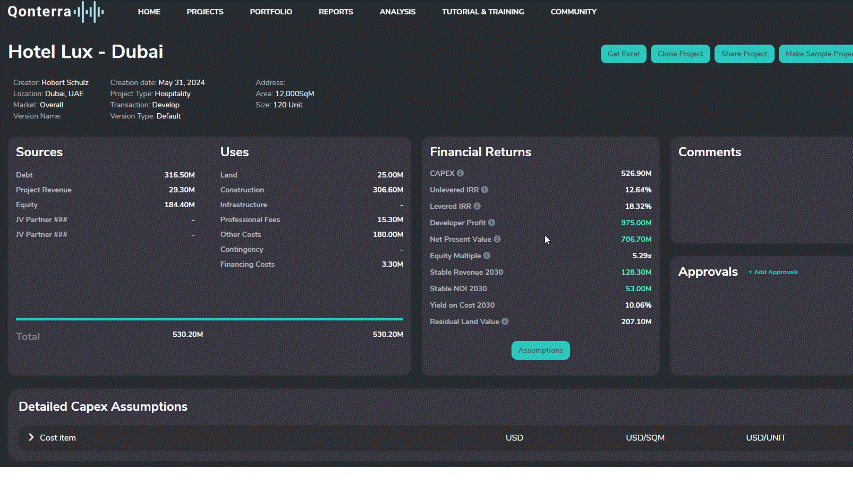Click the Get Excel button
This screenshot has width=853, height=480.
click(x=623, y=54)
